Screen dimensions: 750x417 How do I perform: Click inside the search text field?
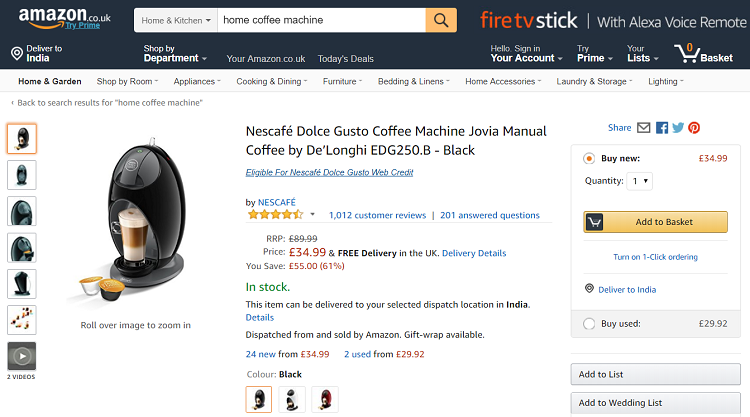click(321, 20)
